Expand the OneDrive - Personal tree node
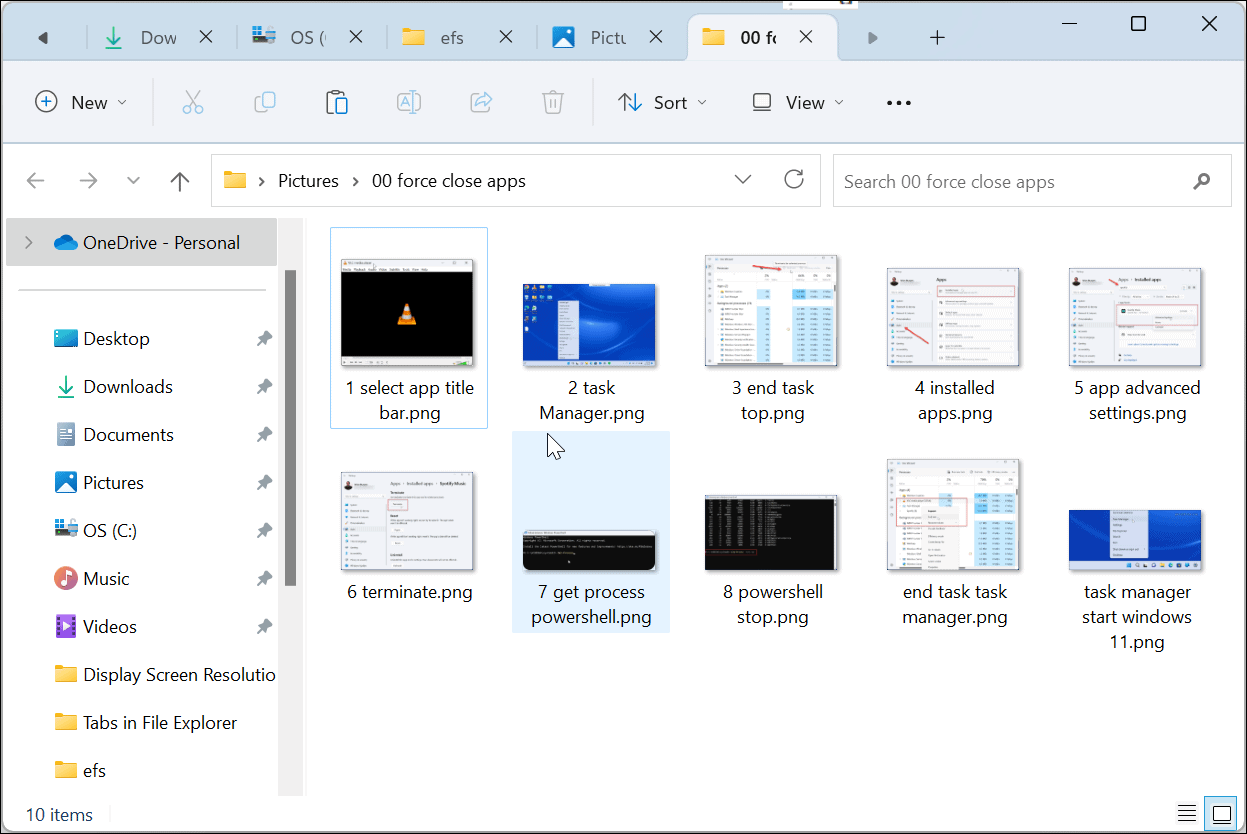 (x=28, y=242)
